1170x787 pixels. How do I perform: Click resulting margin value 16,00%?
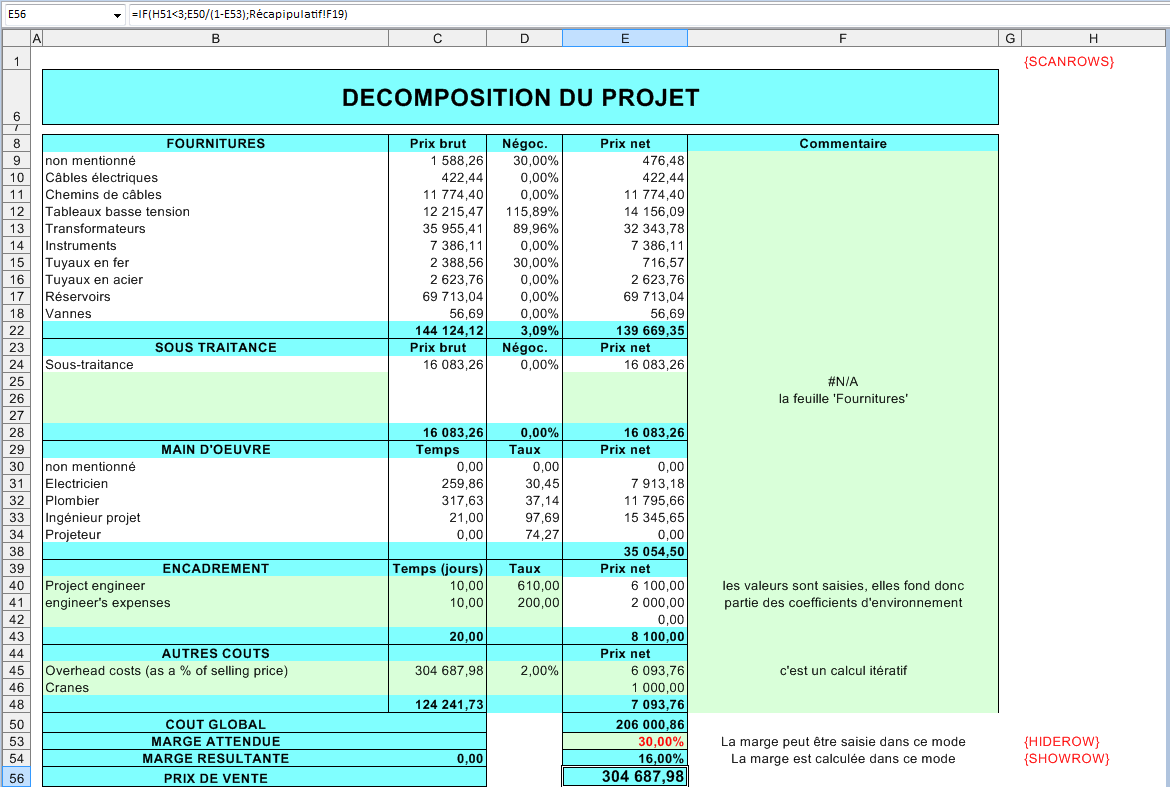(625, 759)
